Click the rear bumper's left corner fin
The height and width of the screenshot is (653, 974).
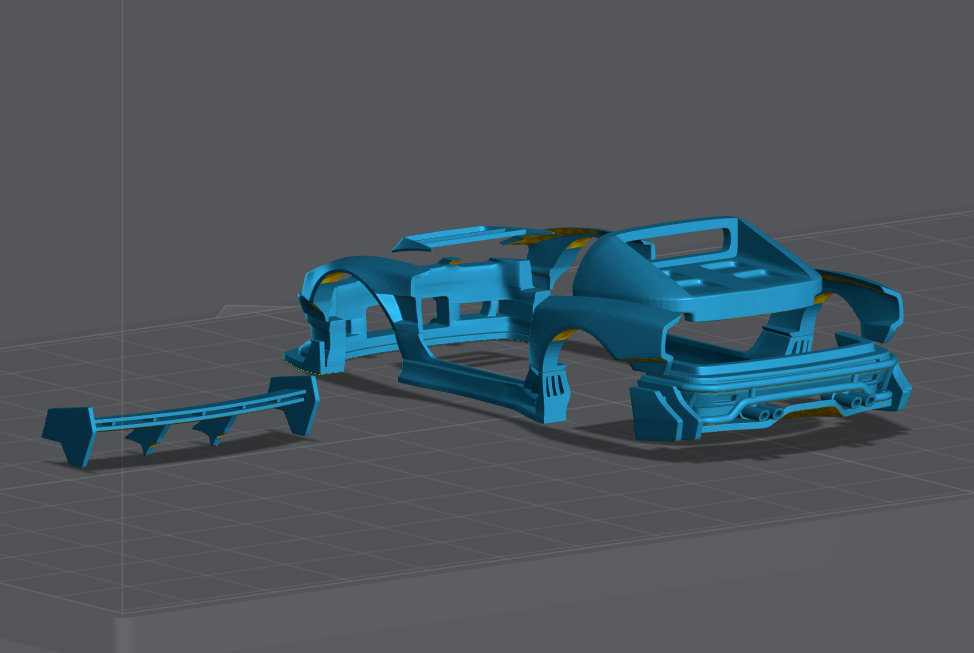click(655, 412)
